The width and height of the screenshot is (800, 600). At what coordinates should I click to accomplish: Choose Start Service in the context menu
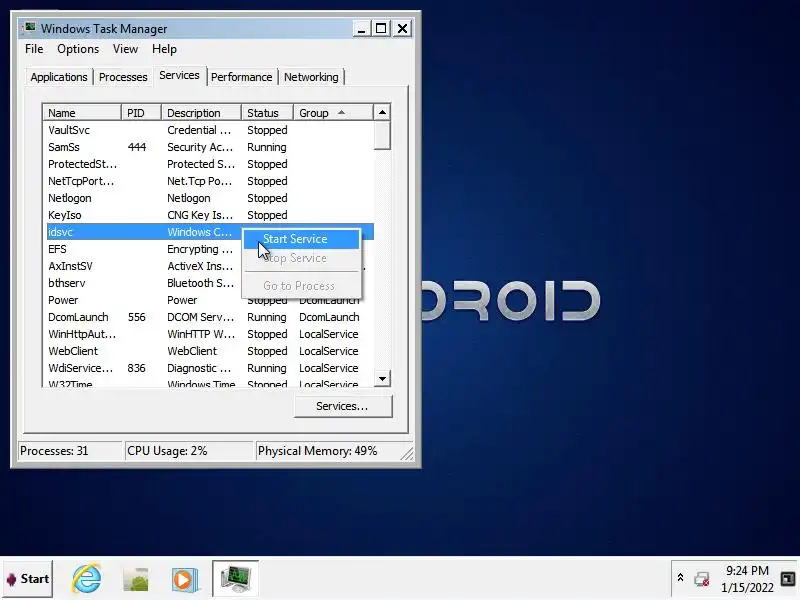point(302,239)
